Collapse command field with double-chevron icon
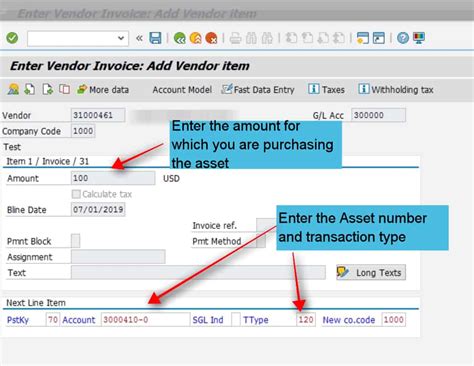474x366 pixels. [139, 38]
